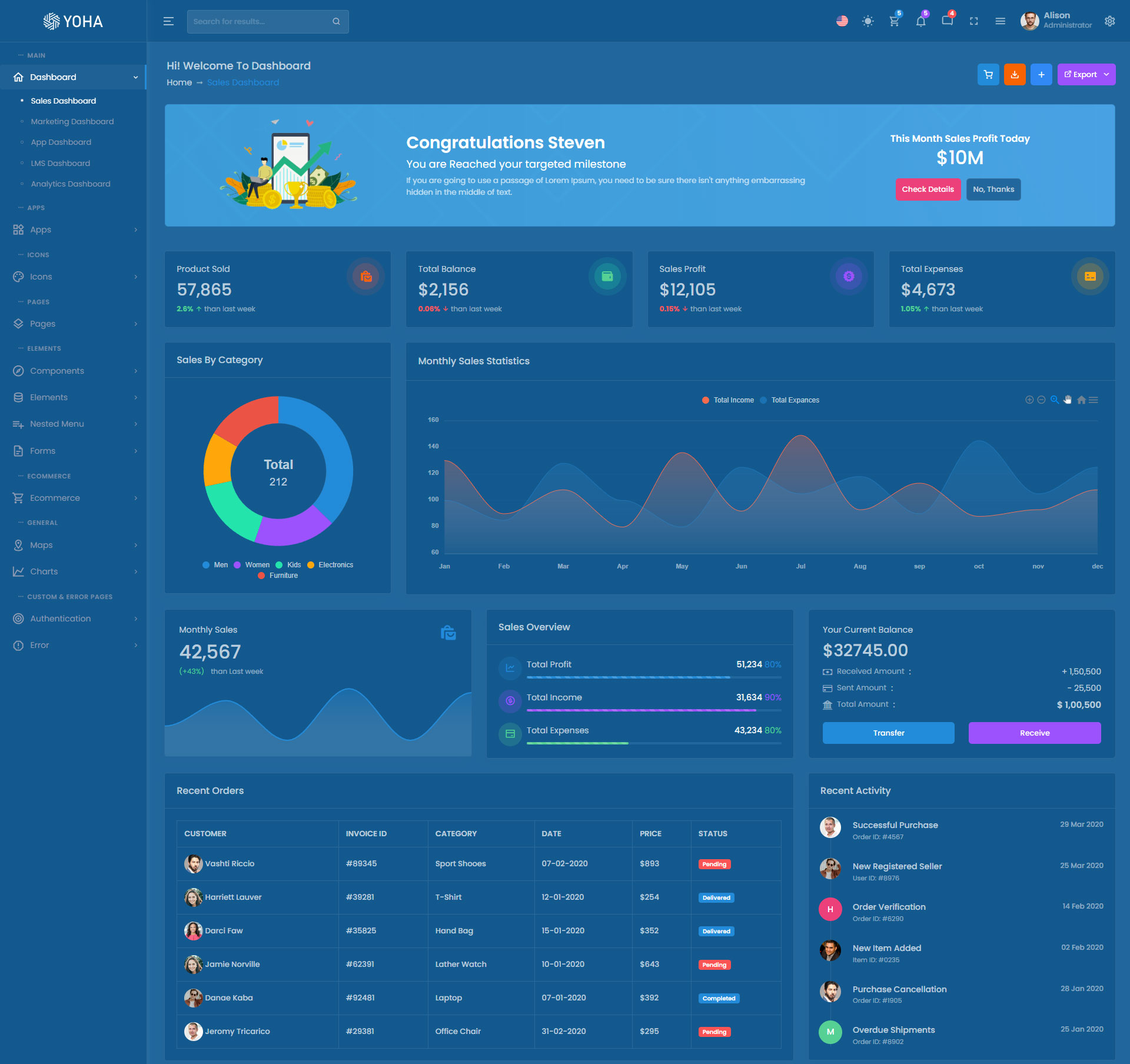Open the Export dropdown
The image size is (1130, 1064).
(x=1086, y=75)
